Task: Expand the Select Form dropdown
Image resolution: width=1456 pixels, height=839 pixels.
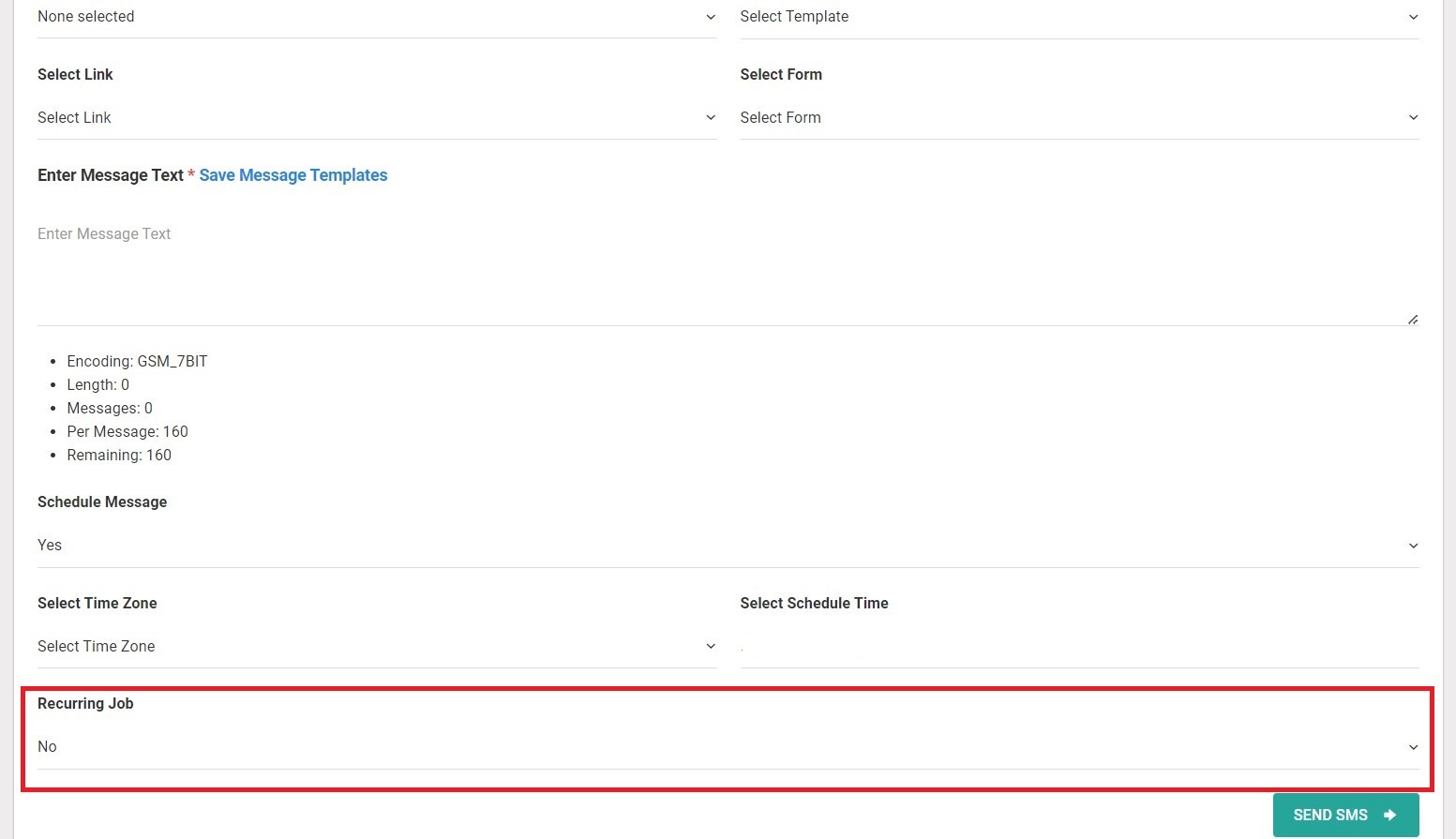Action: tap(1079, 117)
